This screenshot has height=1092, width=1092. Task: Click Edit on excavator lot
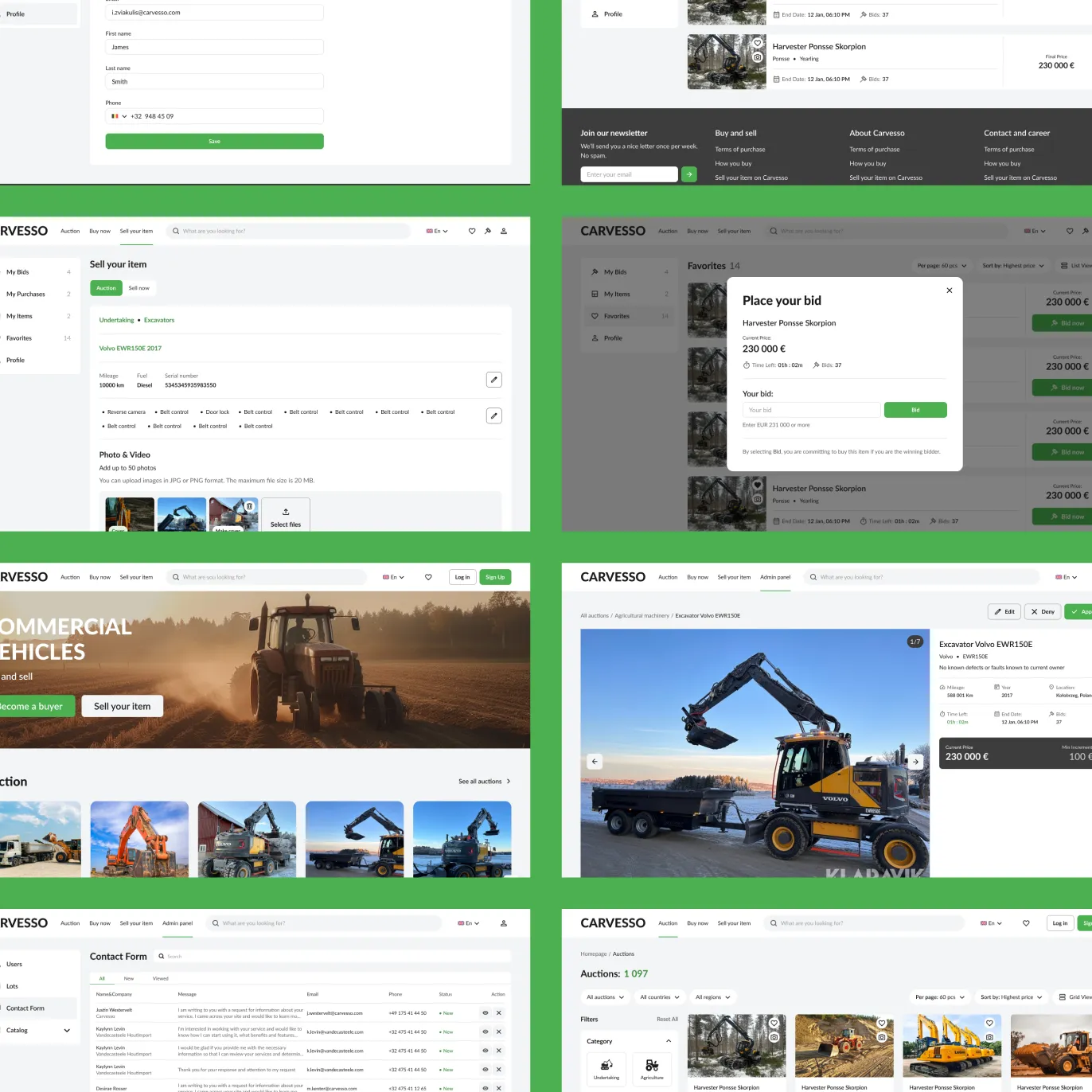click(1004, 611)
